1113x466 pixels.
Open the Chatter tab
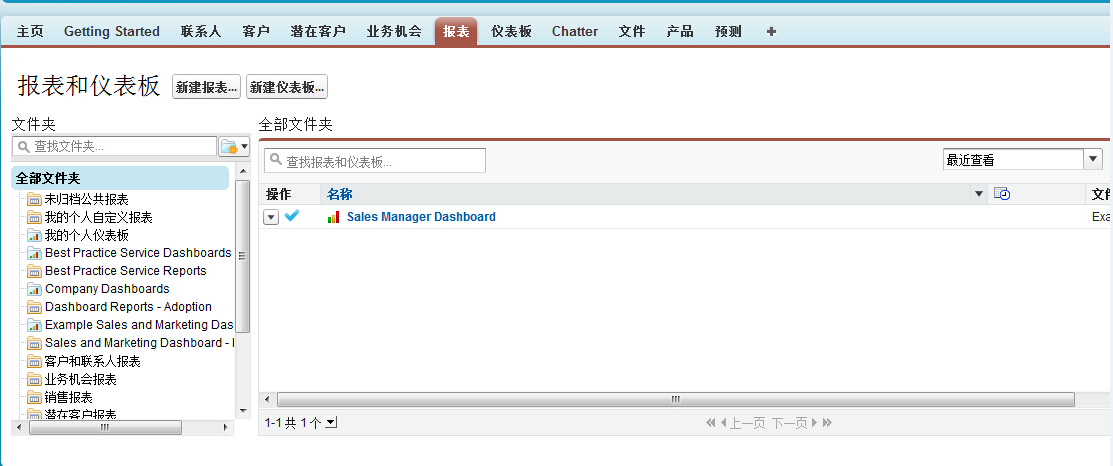pos(575,31)
